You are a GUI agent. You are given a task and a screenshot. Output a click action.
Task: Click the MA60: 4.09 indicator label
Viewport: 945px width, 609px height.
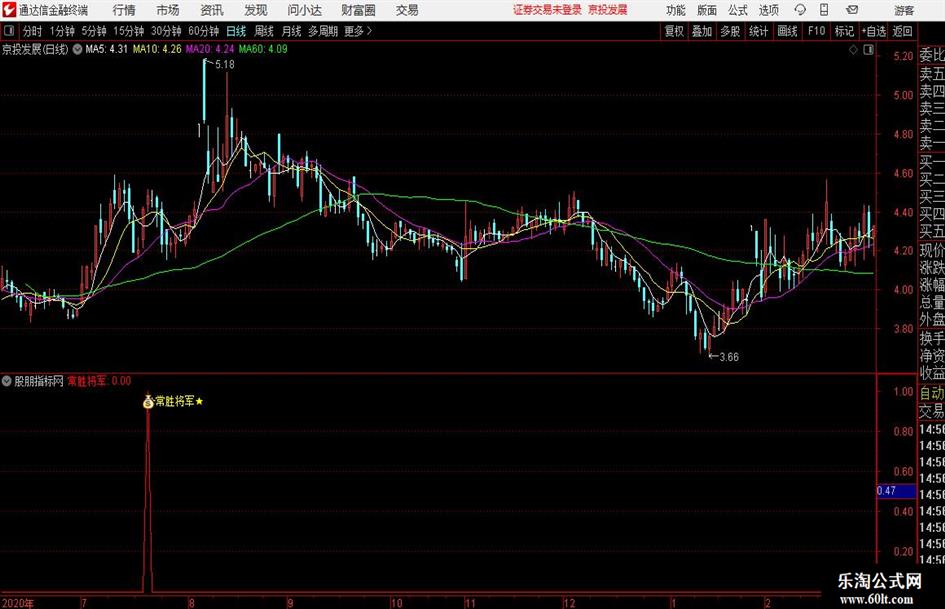263,49
